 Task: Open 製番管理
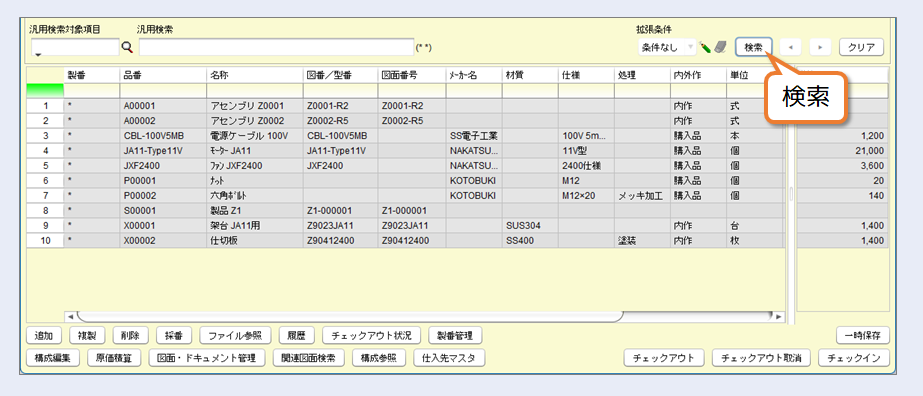click(456, 335)
